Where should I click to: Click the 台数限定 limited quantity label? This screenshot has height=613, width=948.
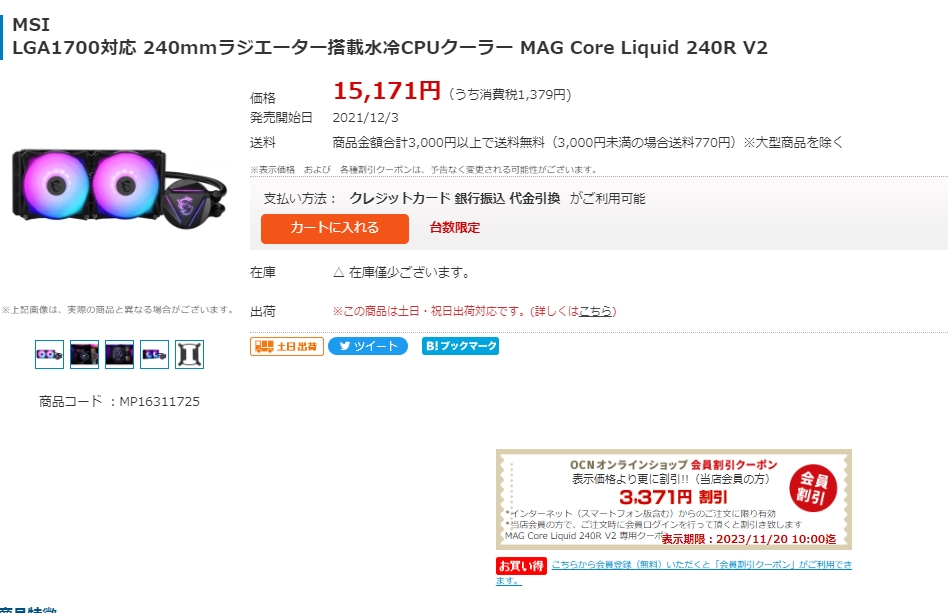454,228
